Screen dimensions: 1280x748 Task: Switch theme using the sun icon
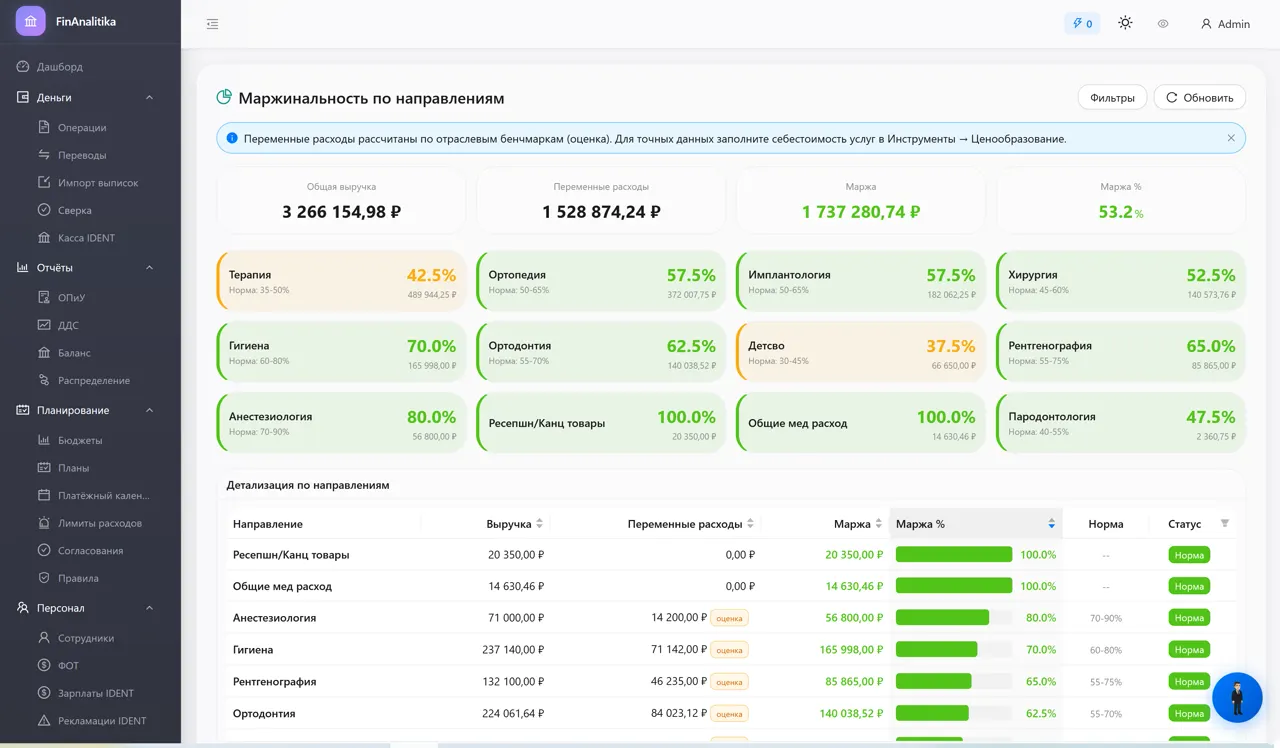[1125, 23]
